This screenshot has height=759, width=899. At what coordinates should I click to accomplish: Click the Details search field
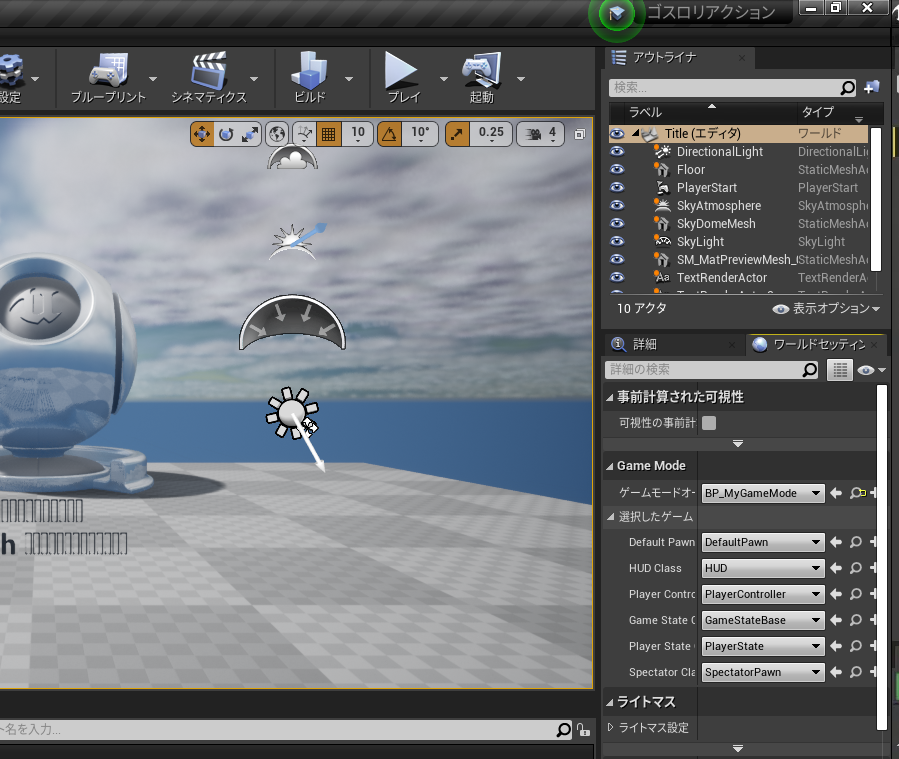[705, 370]
